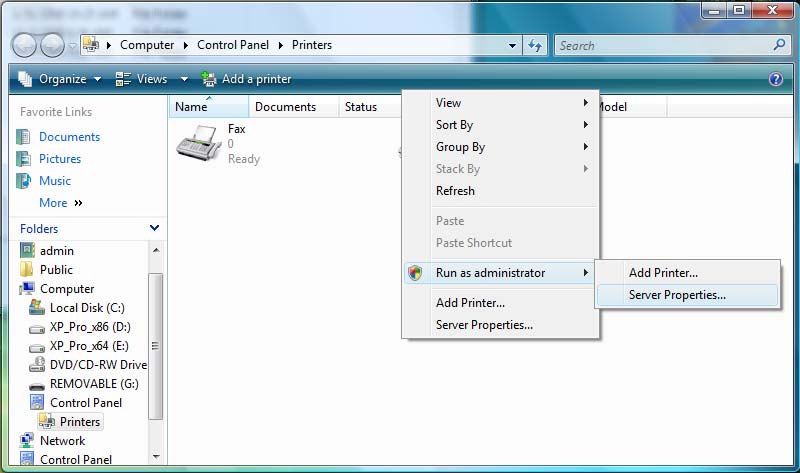800x473 pixels.
Task: Click the folder tree scroll down arrow
Action: (x=156, y=456)
